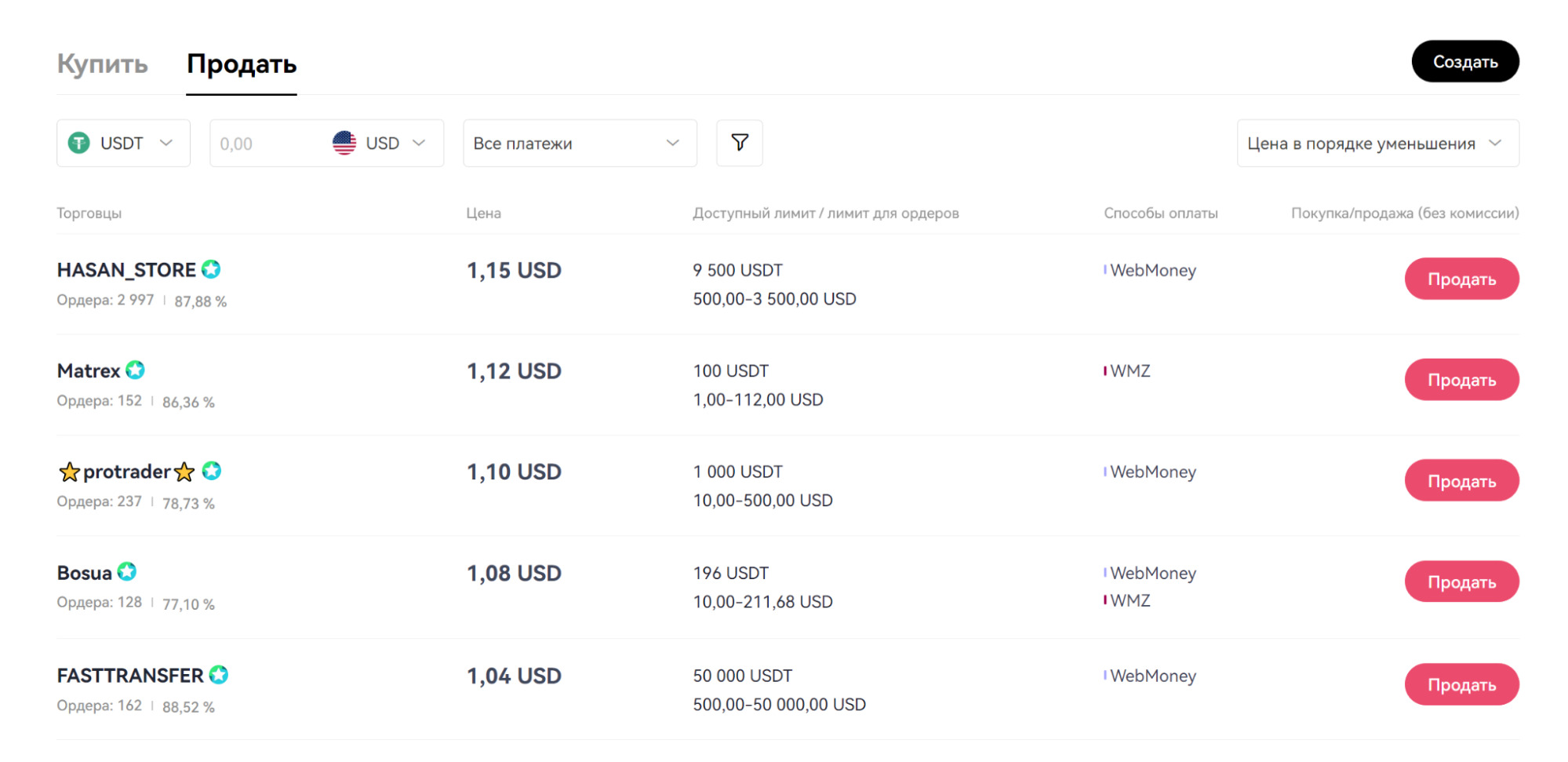Click WebMoney payment method for FASTTRANSFER

(1153, 676)
